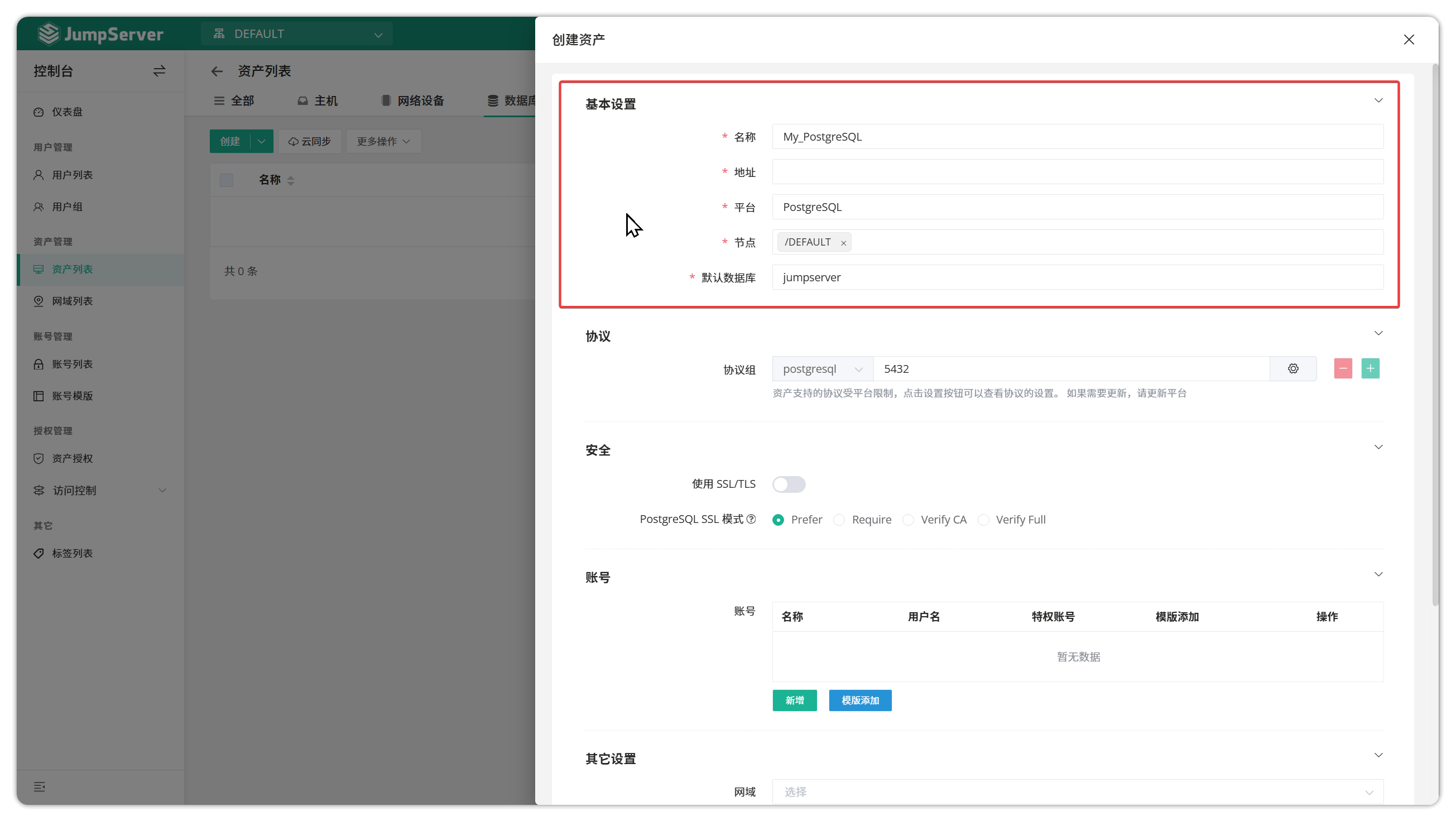Click the green 新增 account button
Viewport: 1456px width, 816px height.
[x=794, y=700]
